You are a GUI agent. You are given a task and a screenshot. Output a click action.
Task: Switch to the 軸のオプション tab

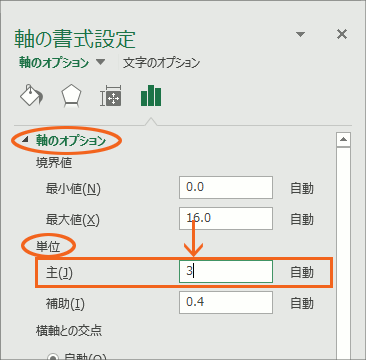coord(54,63)
